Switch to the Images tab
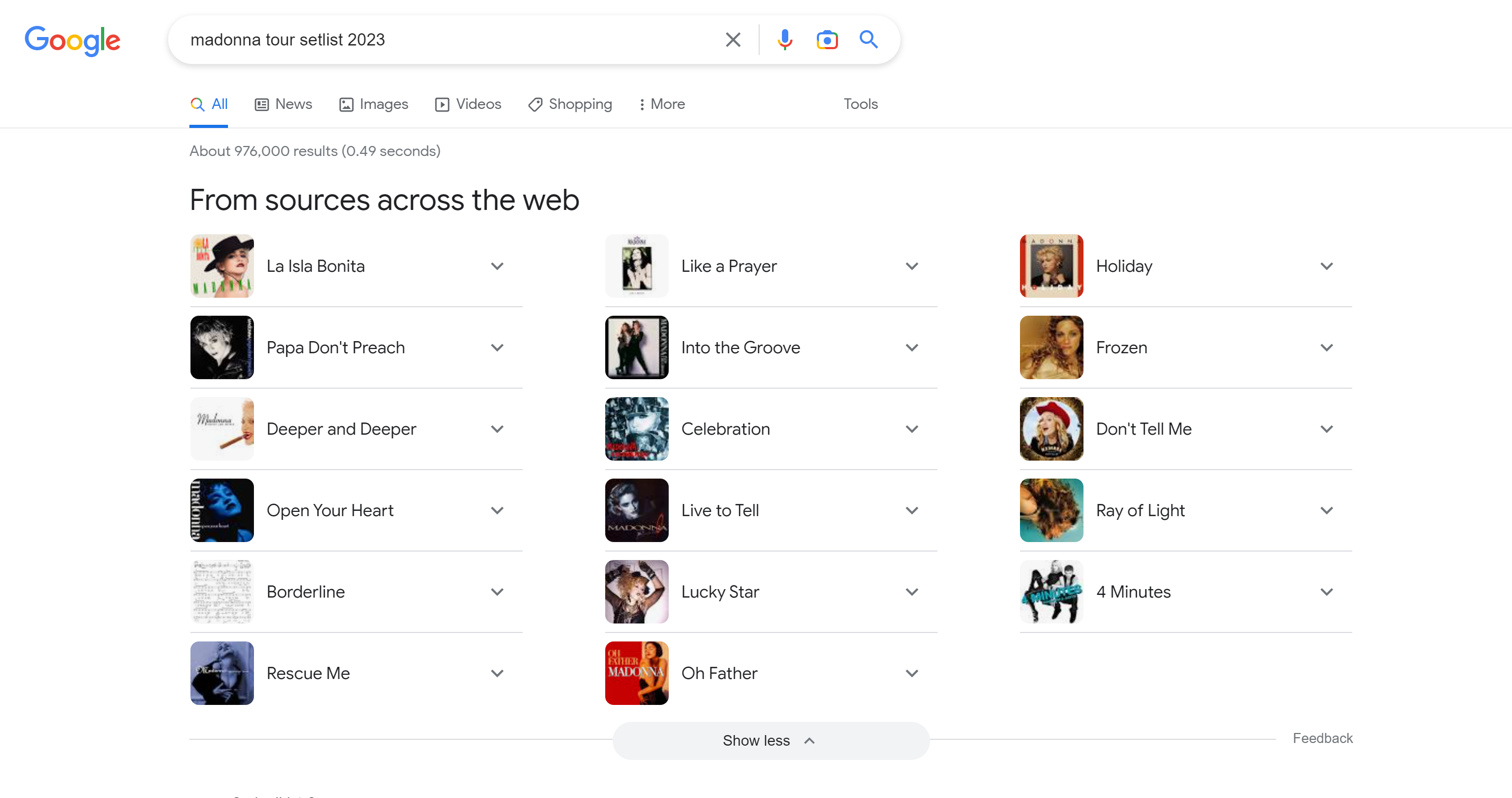The width and height of the screenshot is (1512, 798). click(x=374, y=105)
